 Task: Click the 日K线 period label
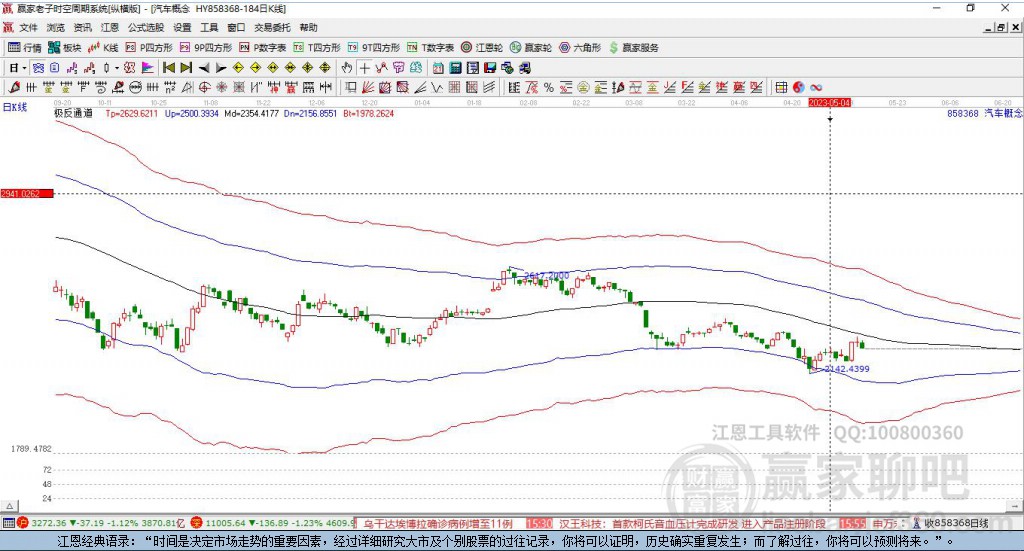[x=15, y=108]
